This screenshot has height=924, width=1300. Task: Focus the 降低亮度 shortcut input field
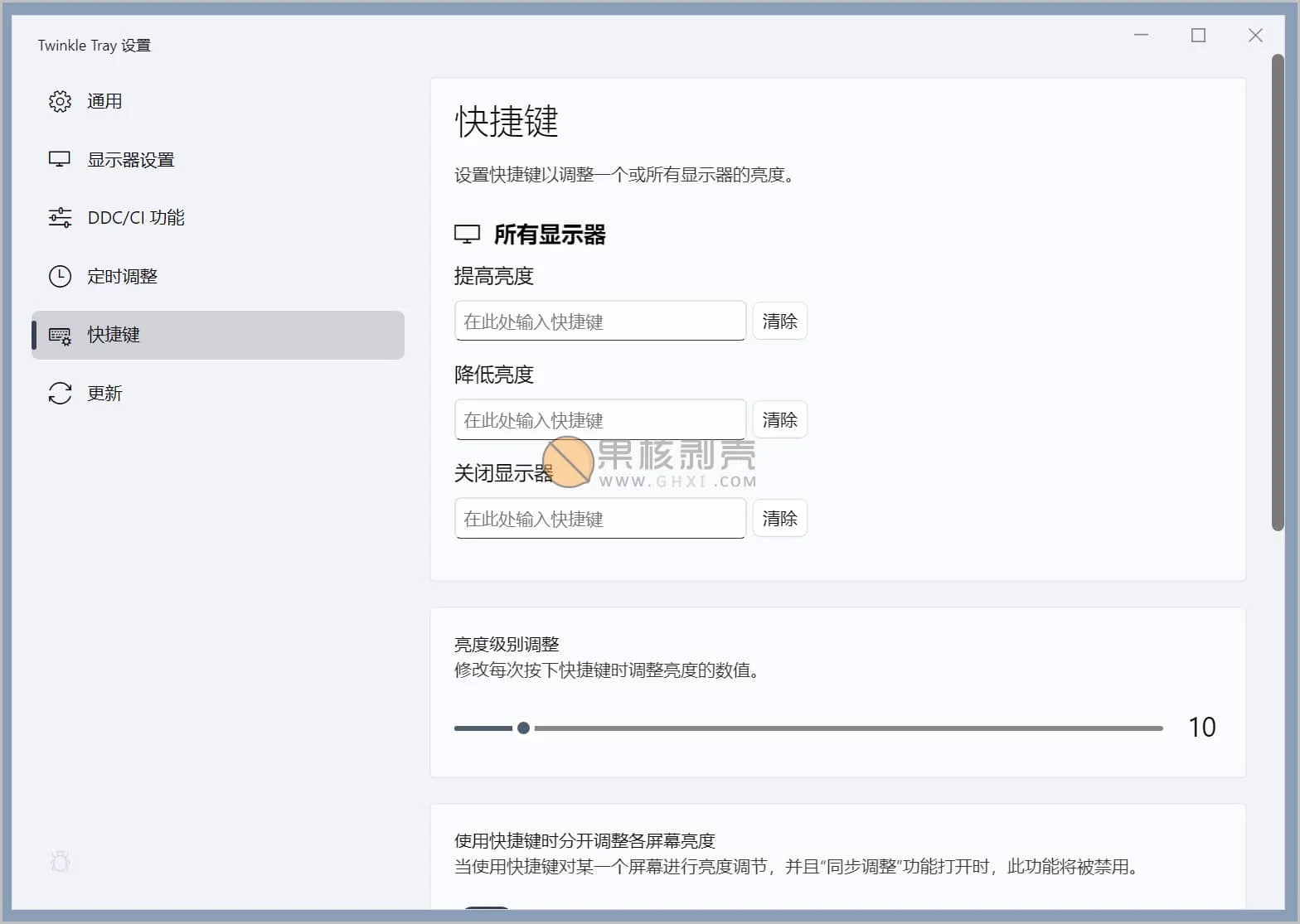point(599,419)
